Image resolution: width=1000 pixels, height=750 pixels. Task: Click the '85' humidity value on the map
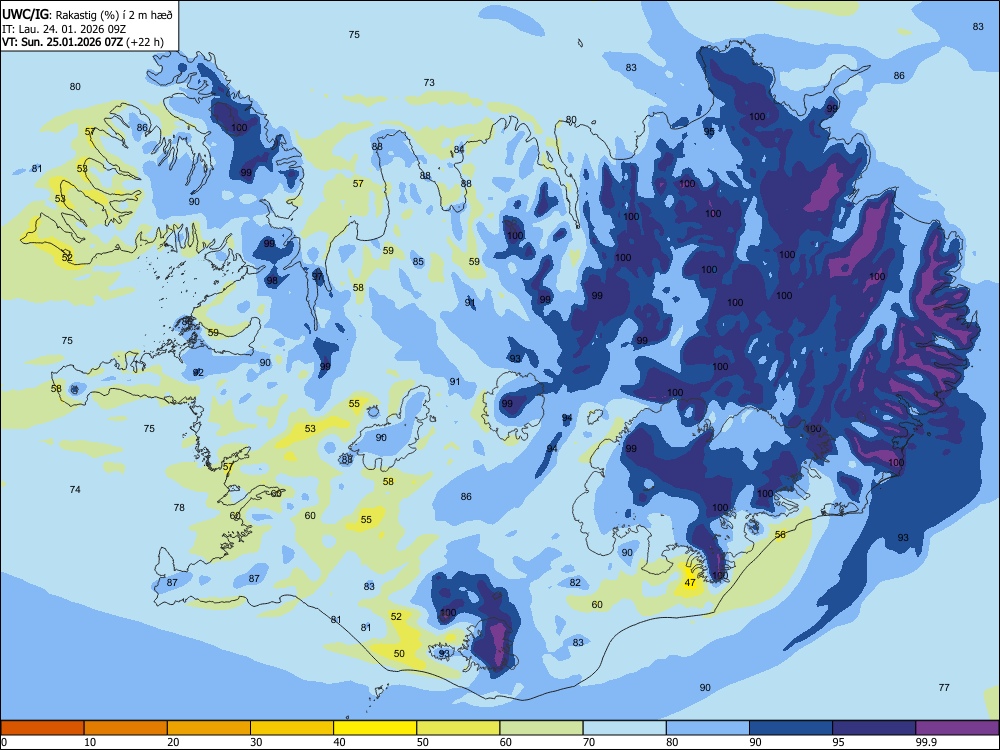(418, 261)
